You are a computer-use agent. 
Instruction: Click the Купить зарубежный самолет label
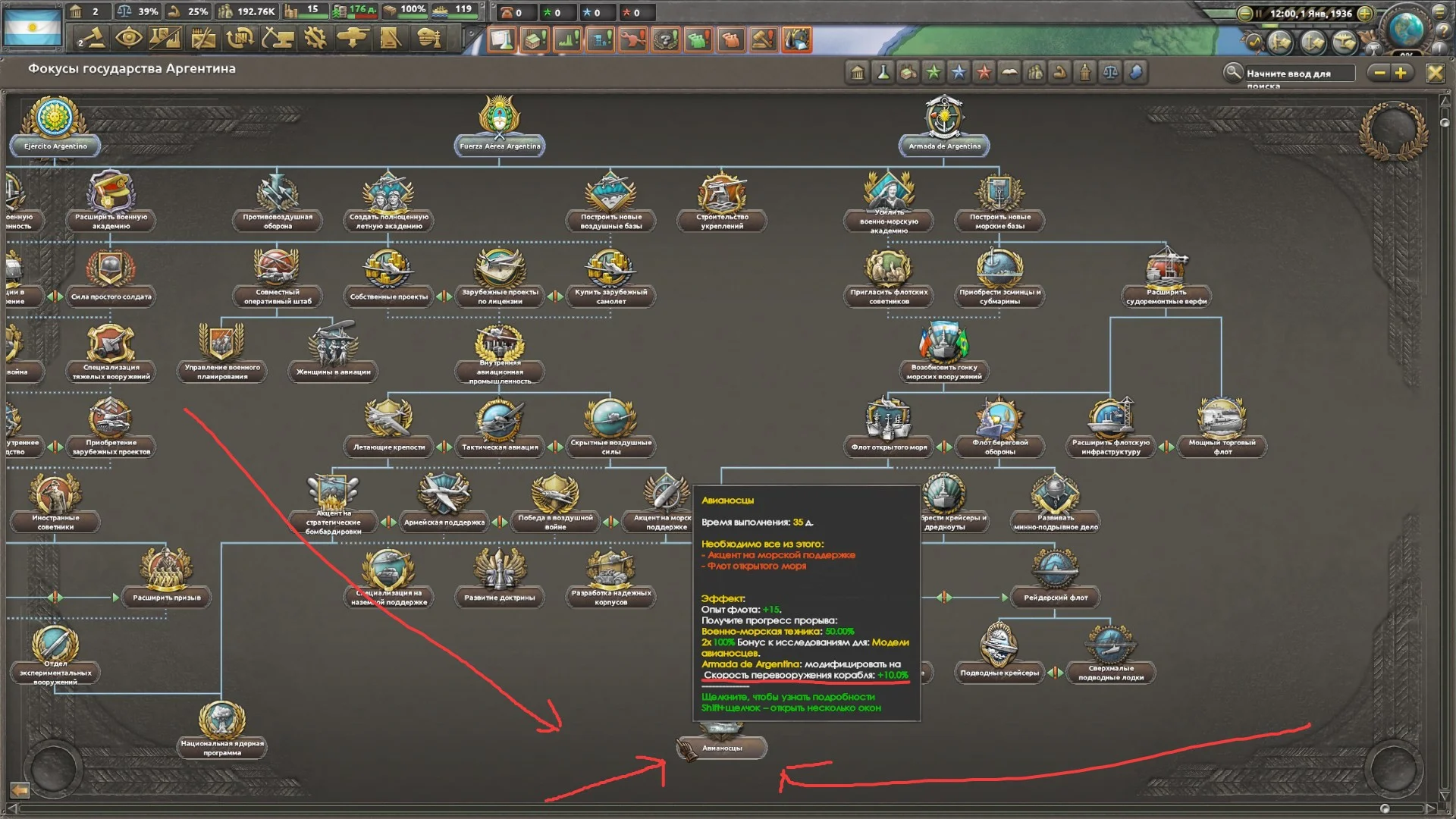pyautogui.click(x=611, y=297)
